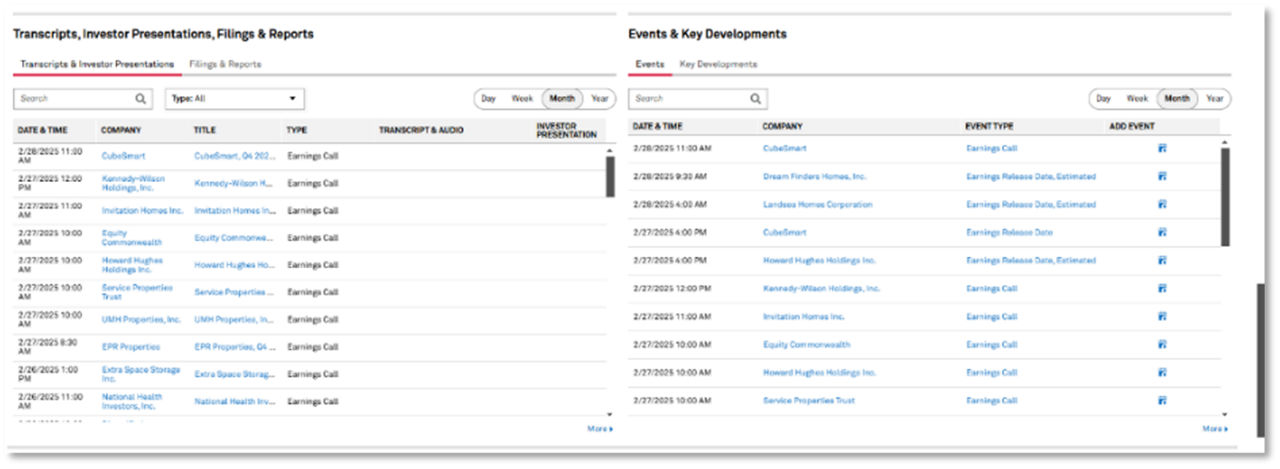This screenshot has height=469, width=1280.
Task: Click scroll-up arrow of Events table
Action: (x=1225, y=143)
